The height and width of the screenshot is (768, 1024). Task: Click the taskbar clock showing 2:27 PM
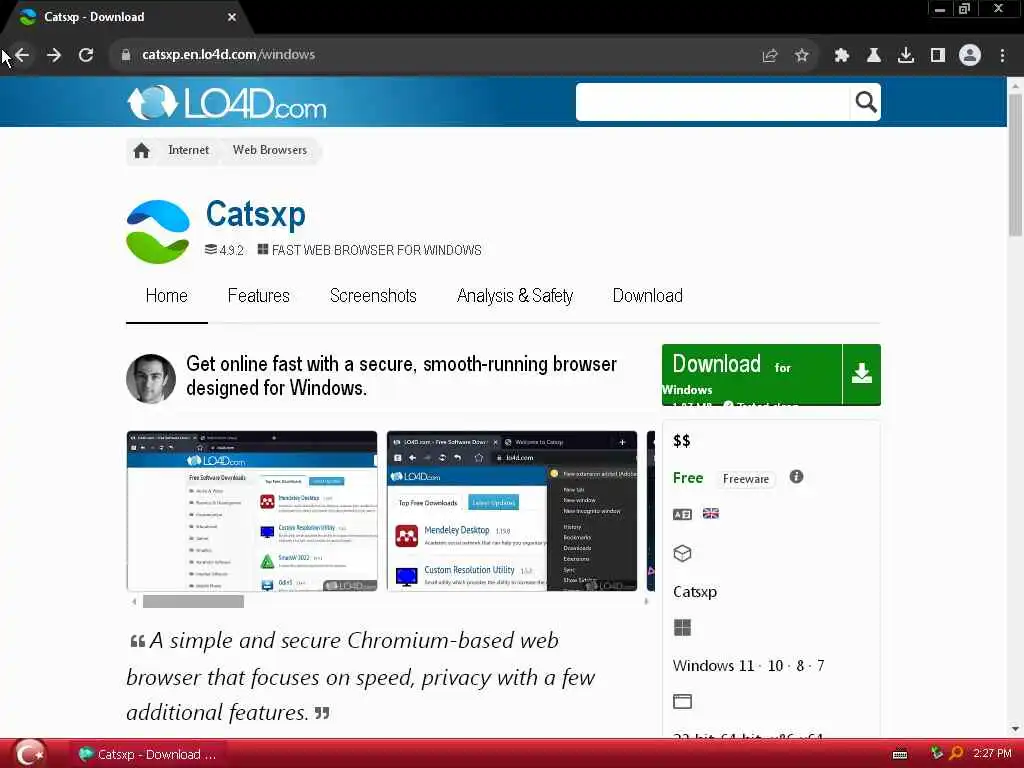point(992,754)
